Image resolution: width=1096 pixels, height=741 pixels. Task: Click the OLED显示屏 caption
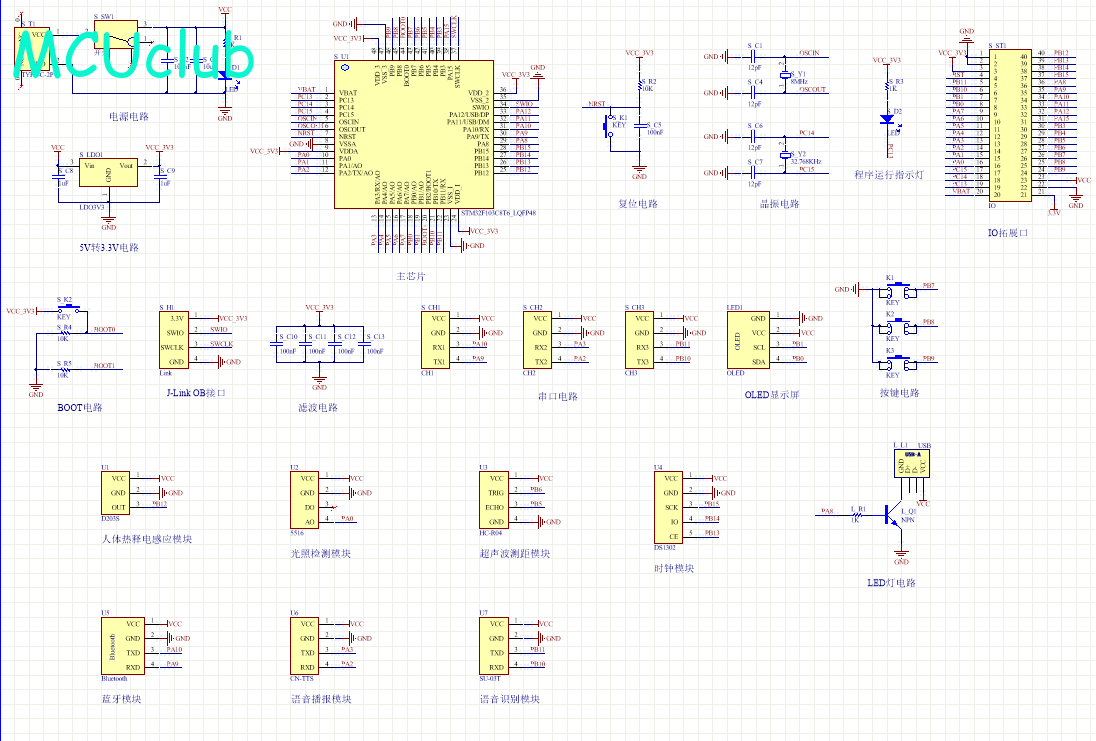[772, 394]
